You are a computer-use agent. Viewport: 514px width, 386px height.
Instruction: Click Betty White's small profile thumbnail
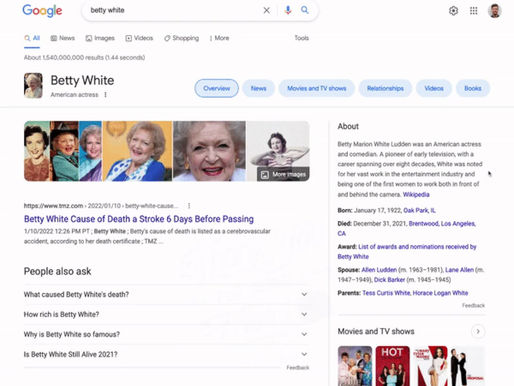(33, 86)
